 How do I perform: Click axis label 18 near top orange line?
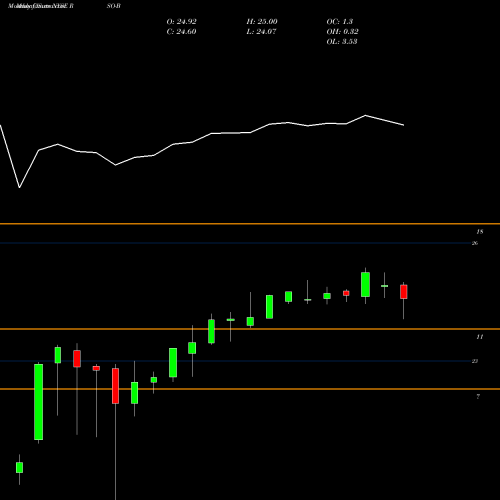coord(480,232)
